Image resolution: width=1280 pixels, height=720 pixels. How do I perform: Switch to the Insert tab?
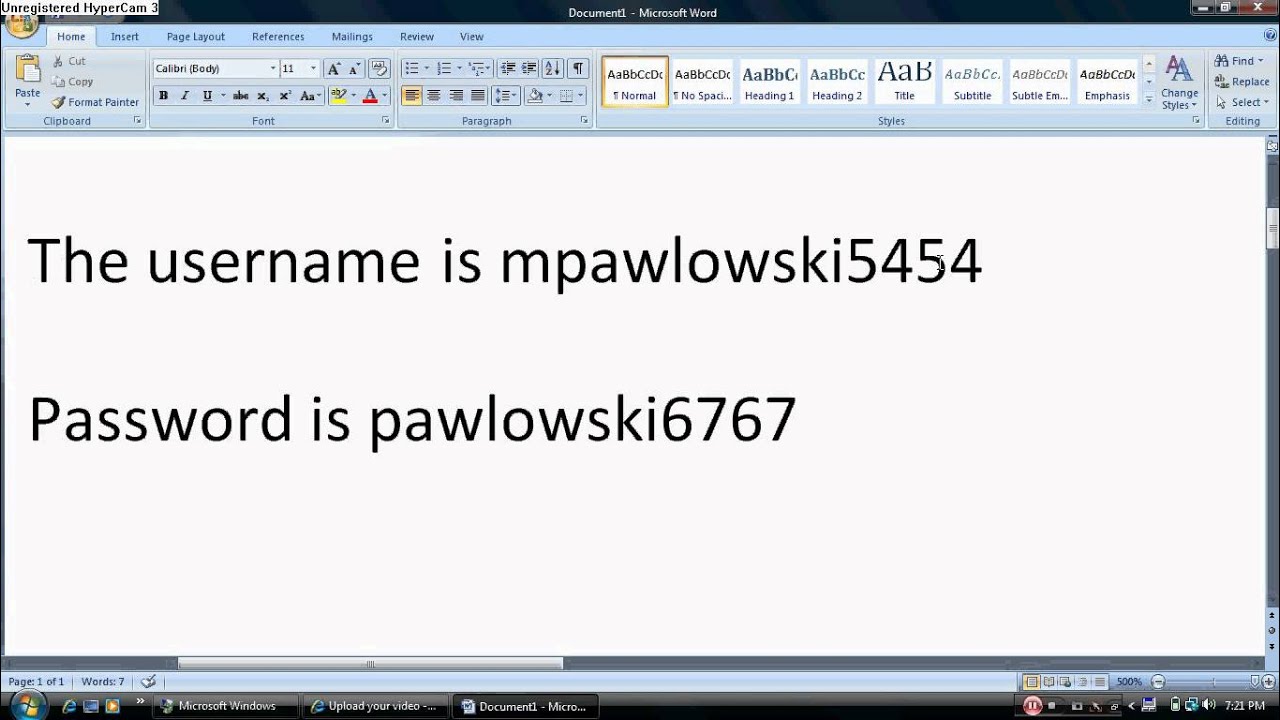click(x=125, y=37)
